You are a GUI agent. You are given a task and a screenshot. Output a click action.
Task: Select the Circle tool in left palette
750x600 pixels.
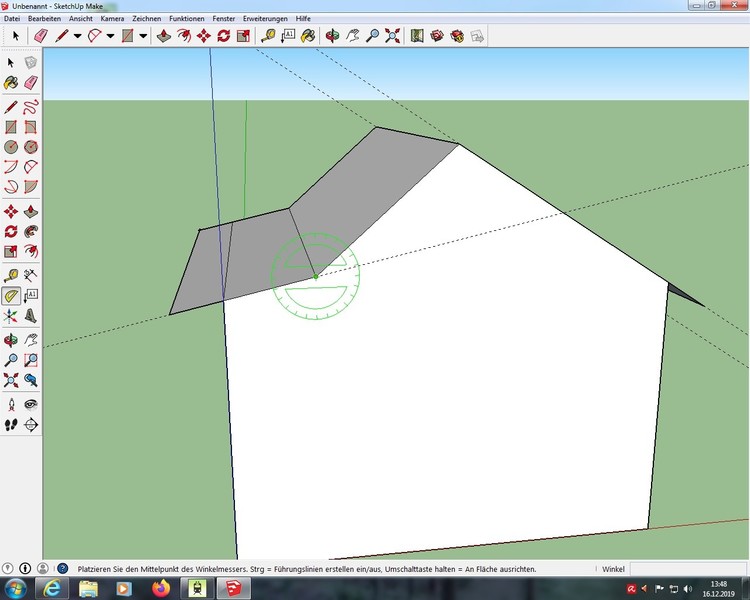tap(11, 147)
